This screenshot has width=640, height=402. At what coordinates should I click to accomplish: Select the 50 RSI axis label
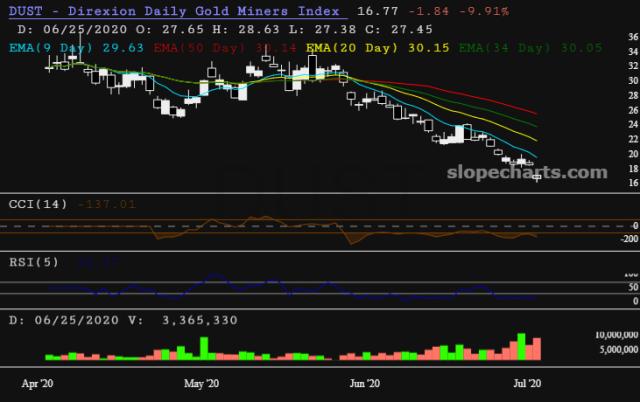633,287
